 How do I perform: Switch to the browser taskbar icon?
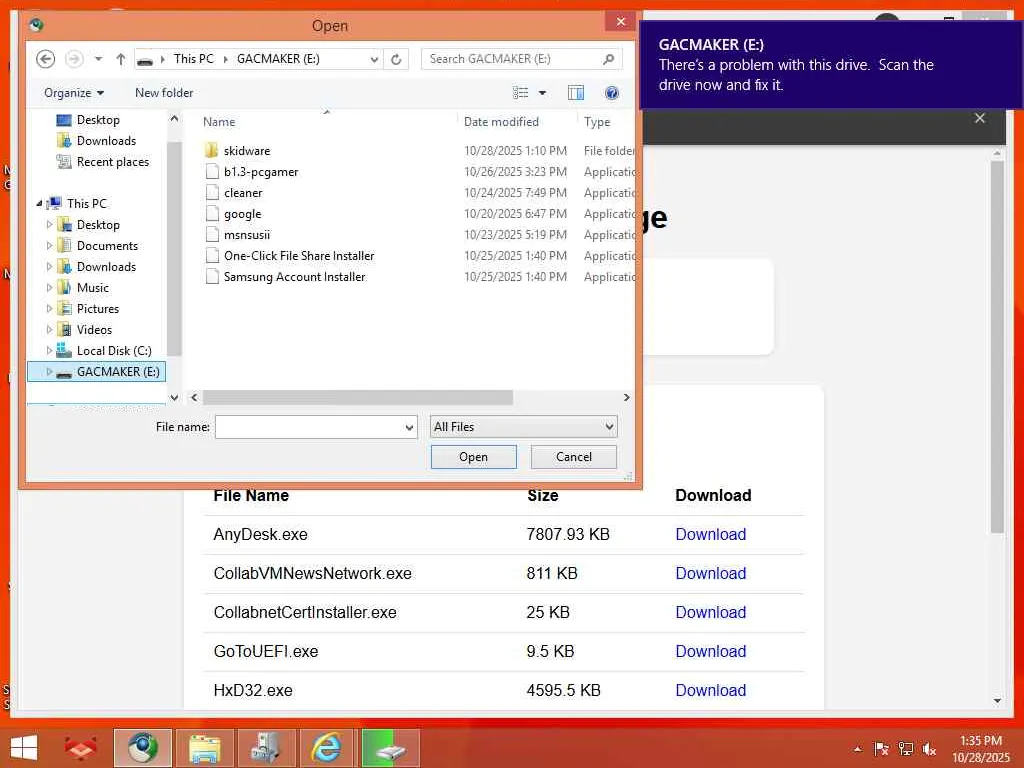[x=142, y=748]
